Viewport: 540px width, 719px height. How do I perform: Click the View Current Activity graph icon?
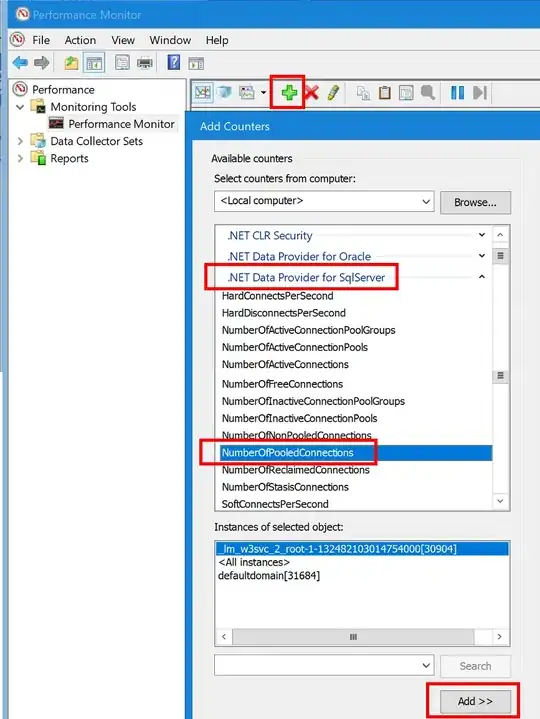203,93
